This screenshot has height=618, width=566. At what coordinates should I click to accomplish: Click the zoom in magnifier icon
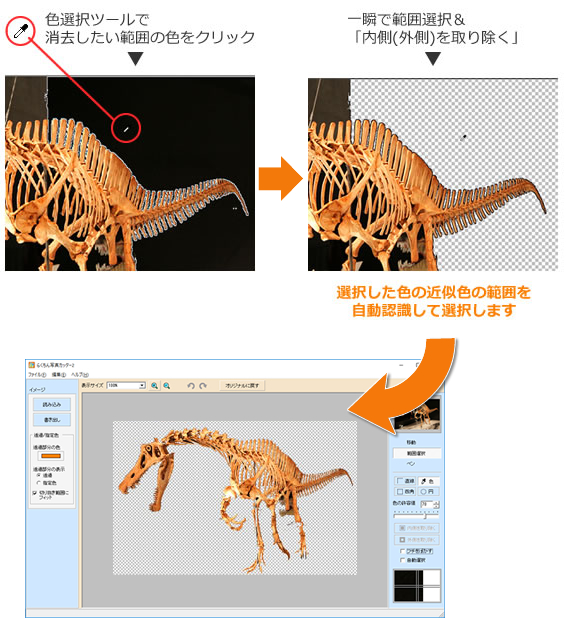point(155,386)
